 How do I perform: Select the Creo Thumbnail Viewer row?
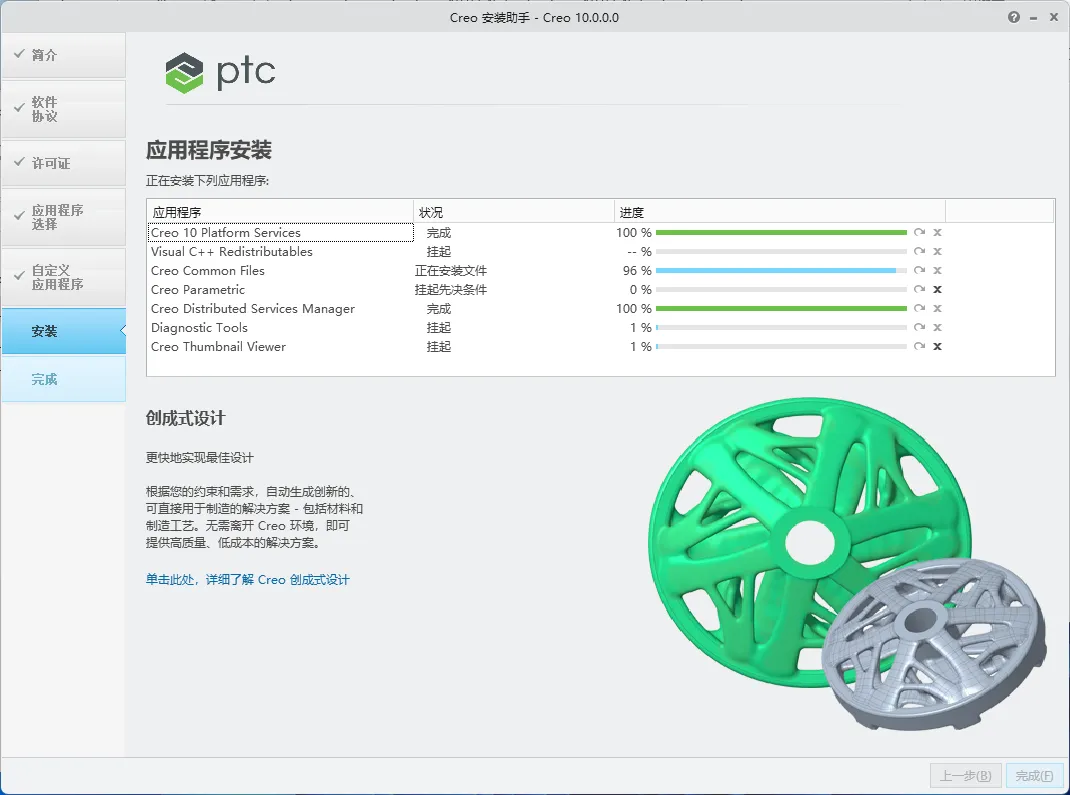[601, 347]
